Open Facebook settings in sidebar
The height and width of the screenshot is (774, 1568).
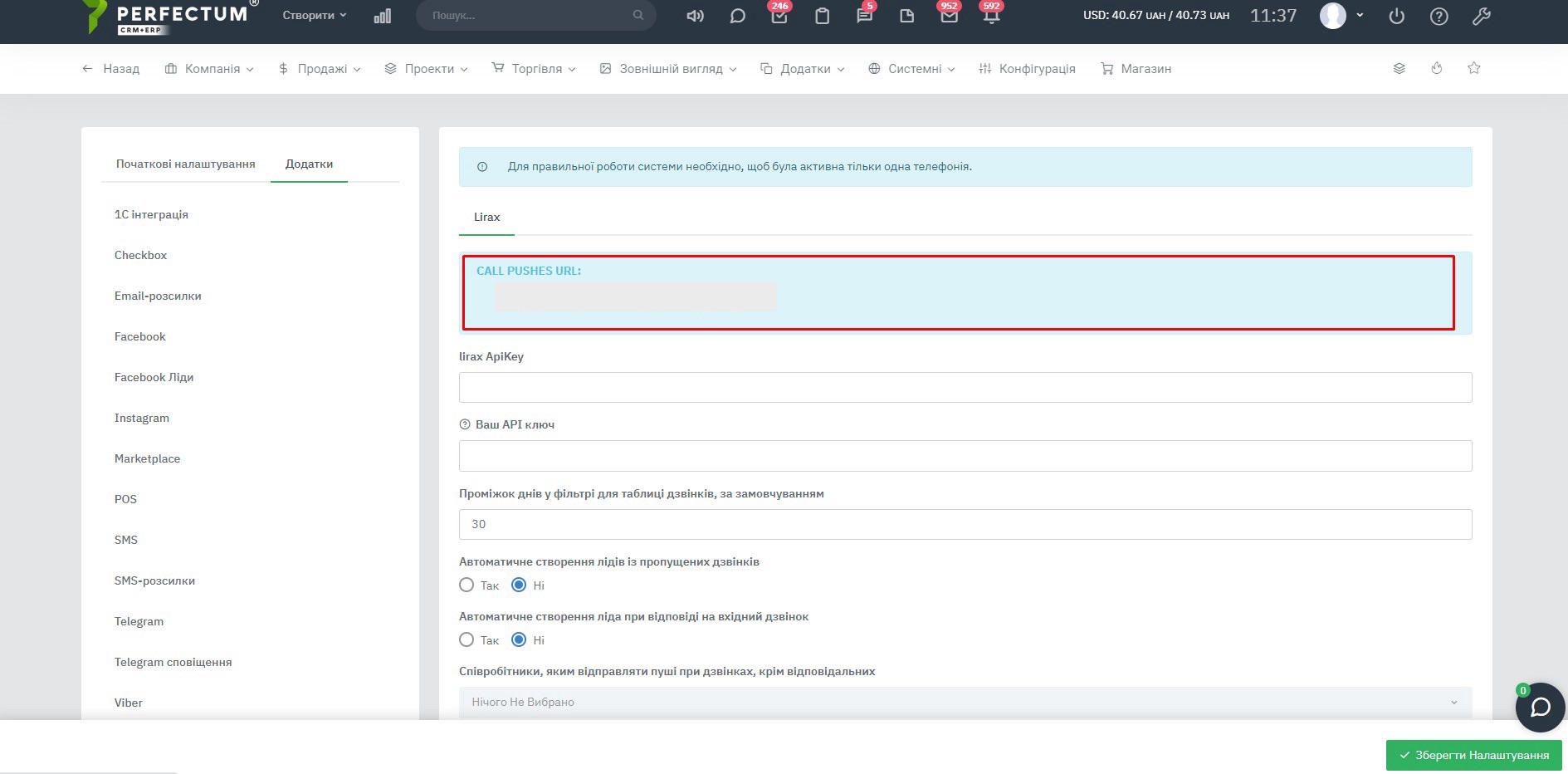pyautogui.click(x=140, y=336)
